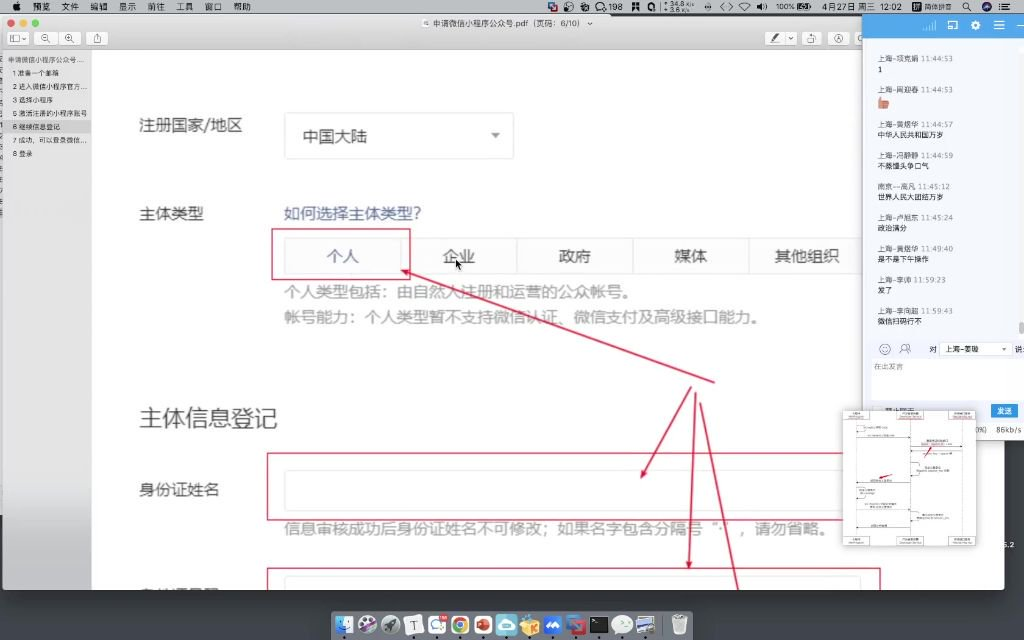Open the 工具 menu
1024x640 pixels.
point(185,7)
